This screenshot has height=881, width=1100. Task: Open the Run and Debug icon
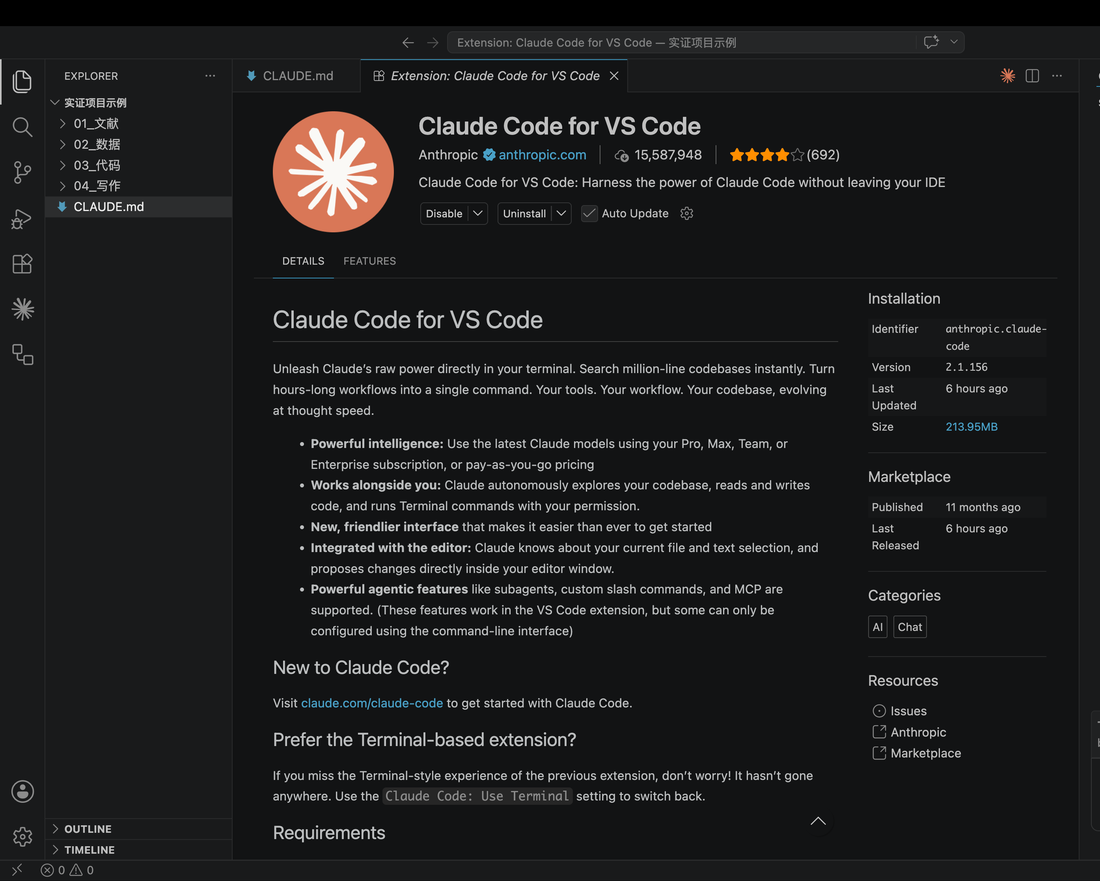tap(22, 219)
